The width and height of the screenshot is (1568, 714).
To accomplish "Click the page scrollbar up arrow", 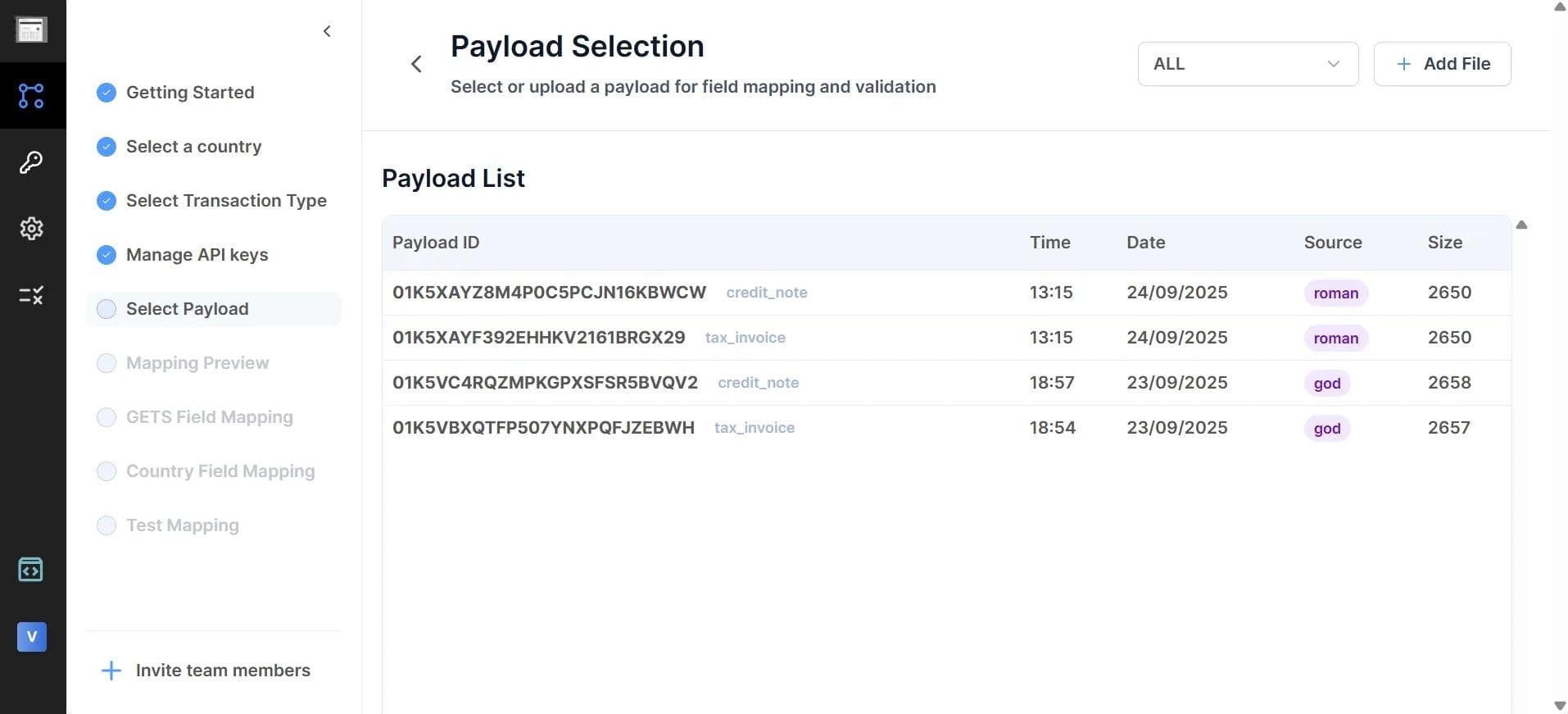I will [1560, 7].
